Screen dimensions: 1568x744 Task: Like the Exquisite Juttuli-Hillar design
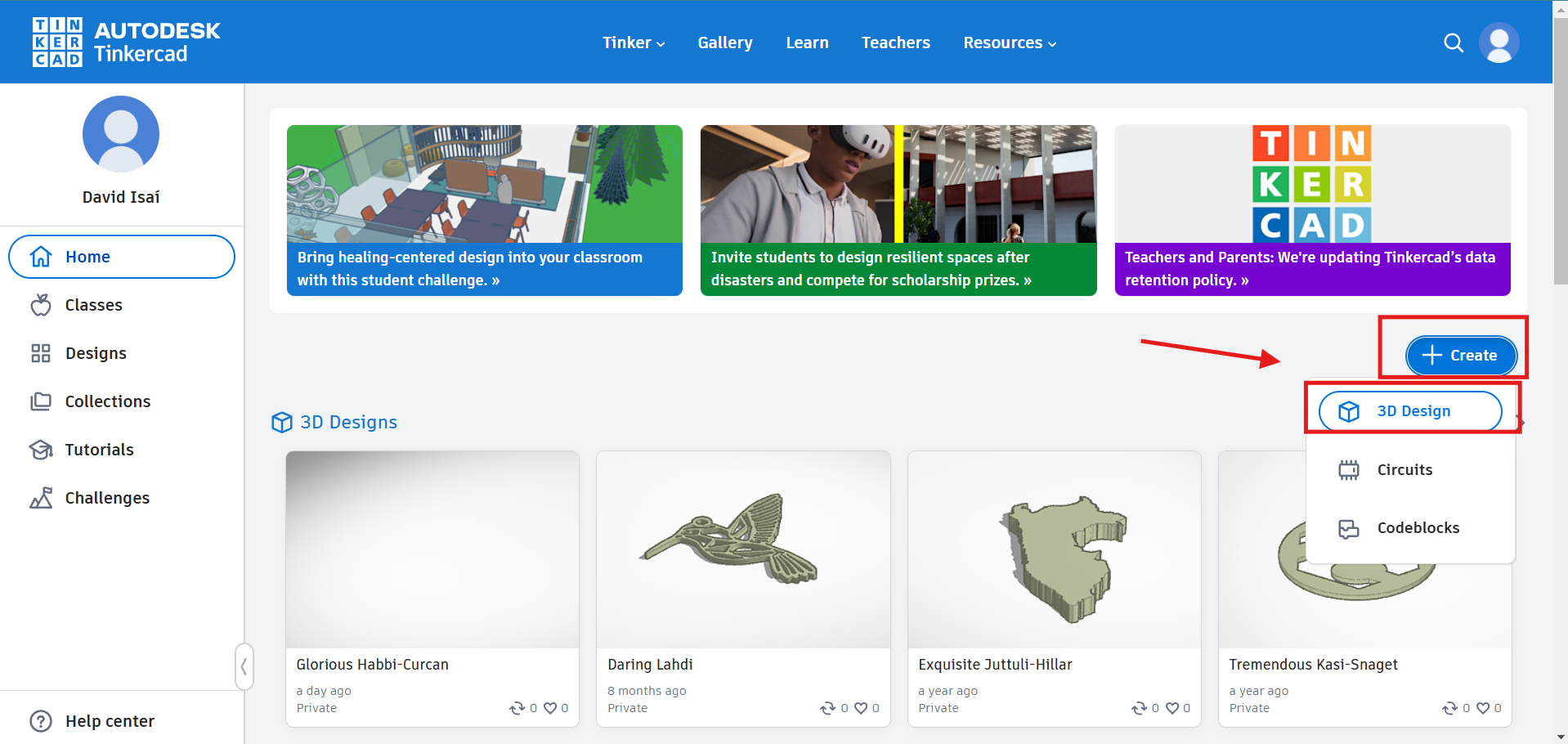click(x=1172, y=708)
